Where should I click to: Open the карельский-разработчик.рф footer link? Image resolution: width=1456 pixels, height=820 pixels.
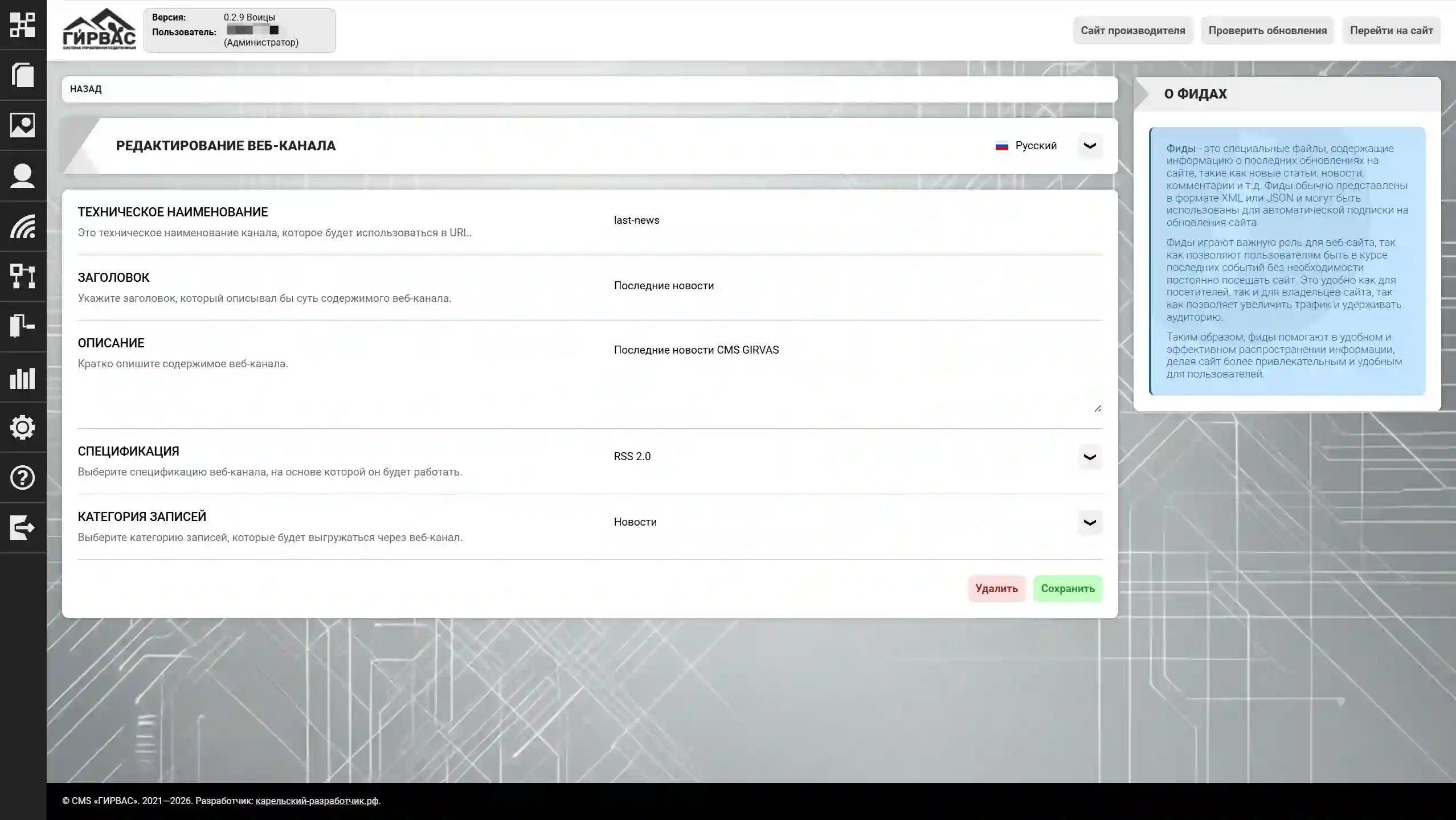pos(317,800)
